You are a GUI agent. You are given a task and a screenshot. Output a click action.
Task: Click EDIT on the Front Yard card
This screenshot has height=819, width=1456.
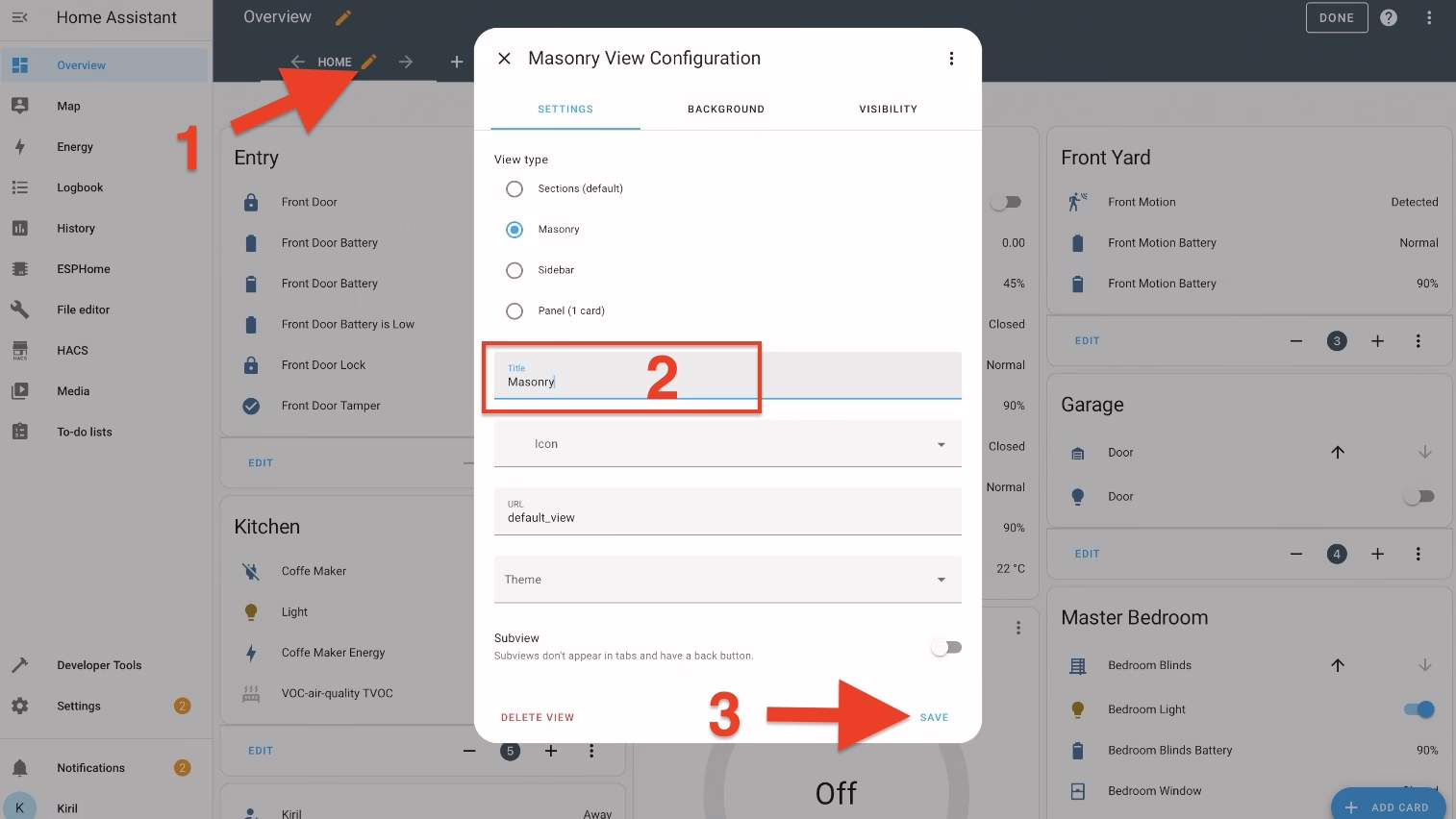pos(1087,341)
